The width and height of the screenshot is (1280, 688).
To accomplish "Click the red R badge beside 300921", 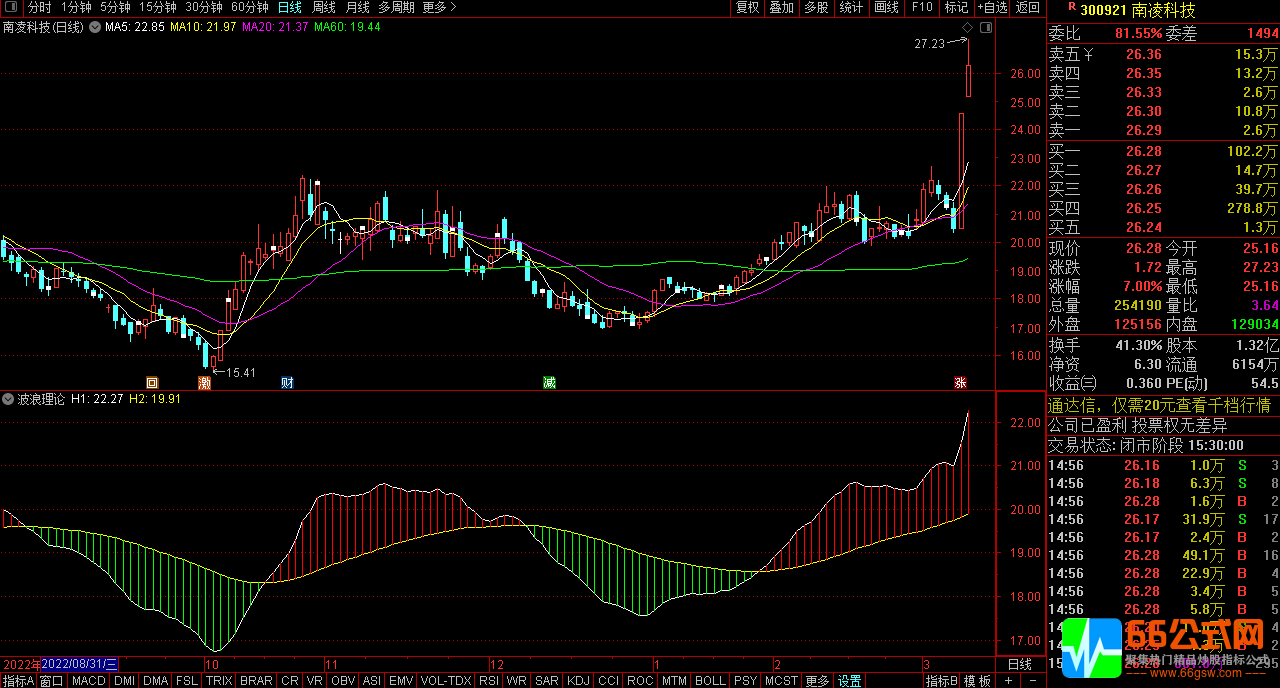I will pyautogui.click(x=1072, y=8).
